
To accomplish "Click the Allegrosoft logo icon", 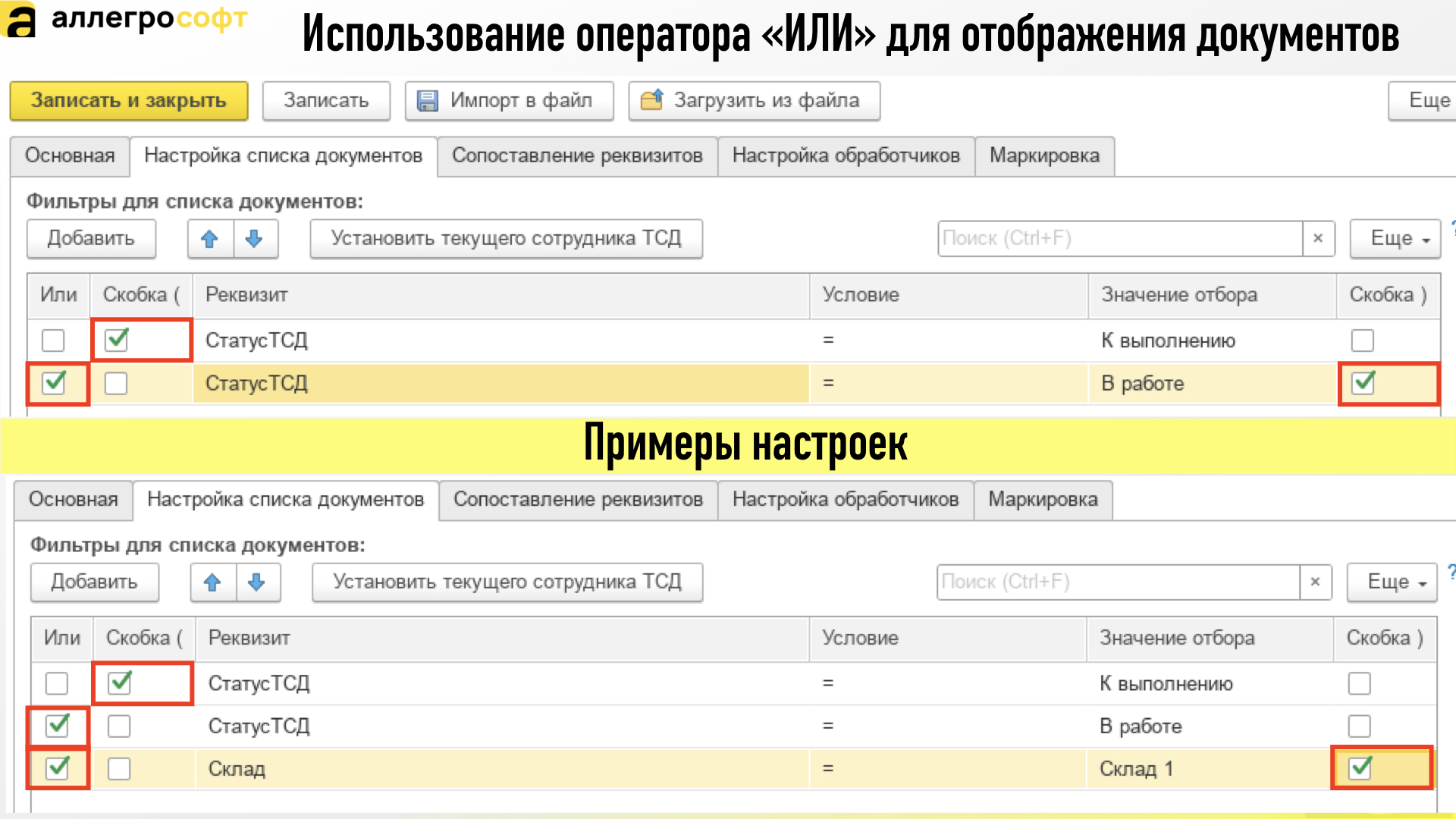I will 18,20.
